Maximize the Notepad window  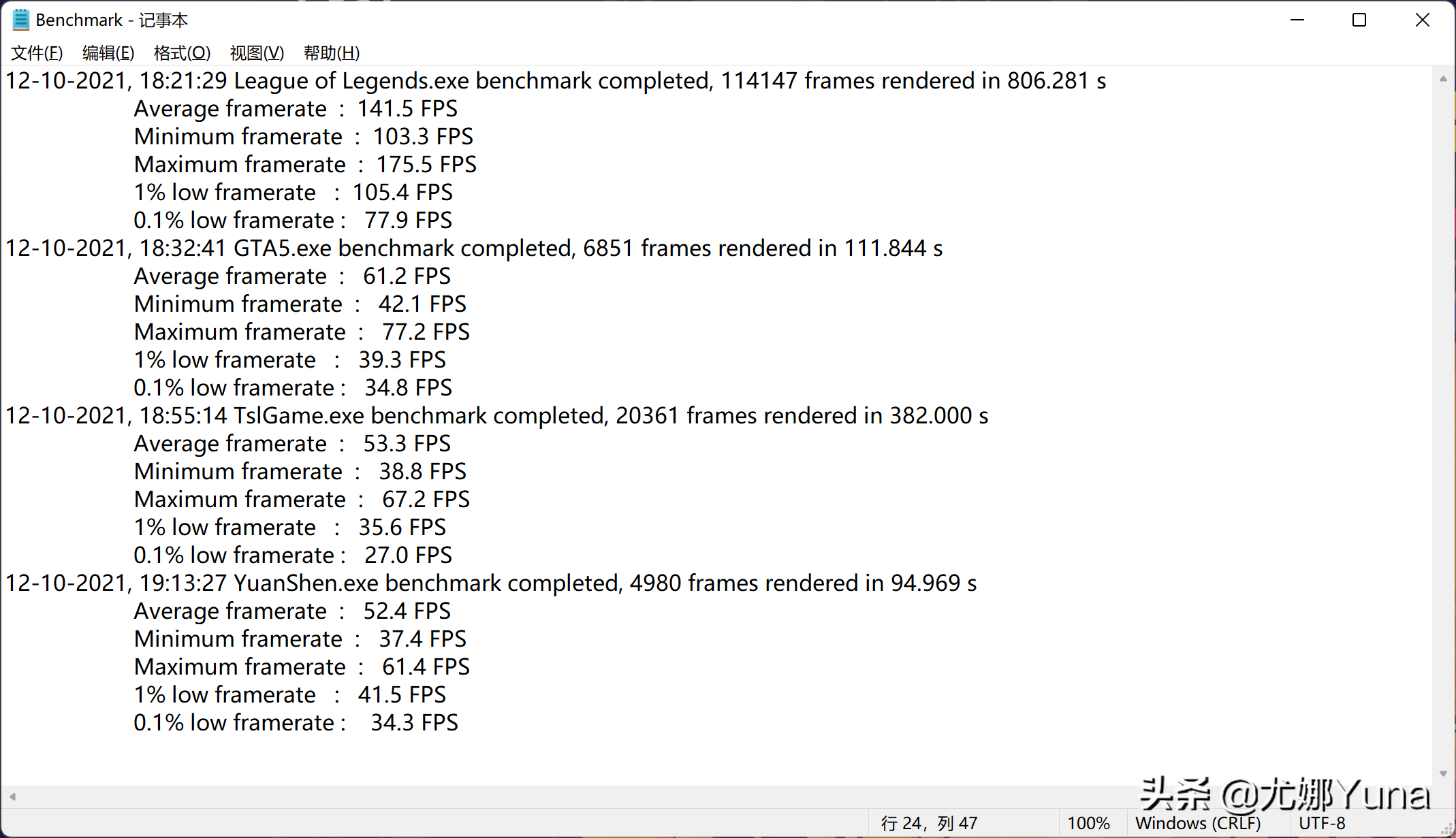click(x=1359, y=20)
